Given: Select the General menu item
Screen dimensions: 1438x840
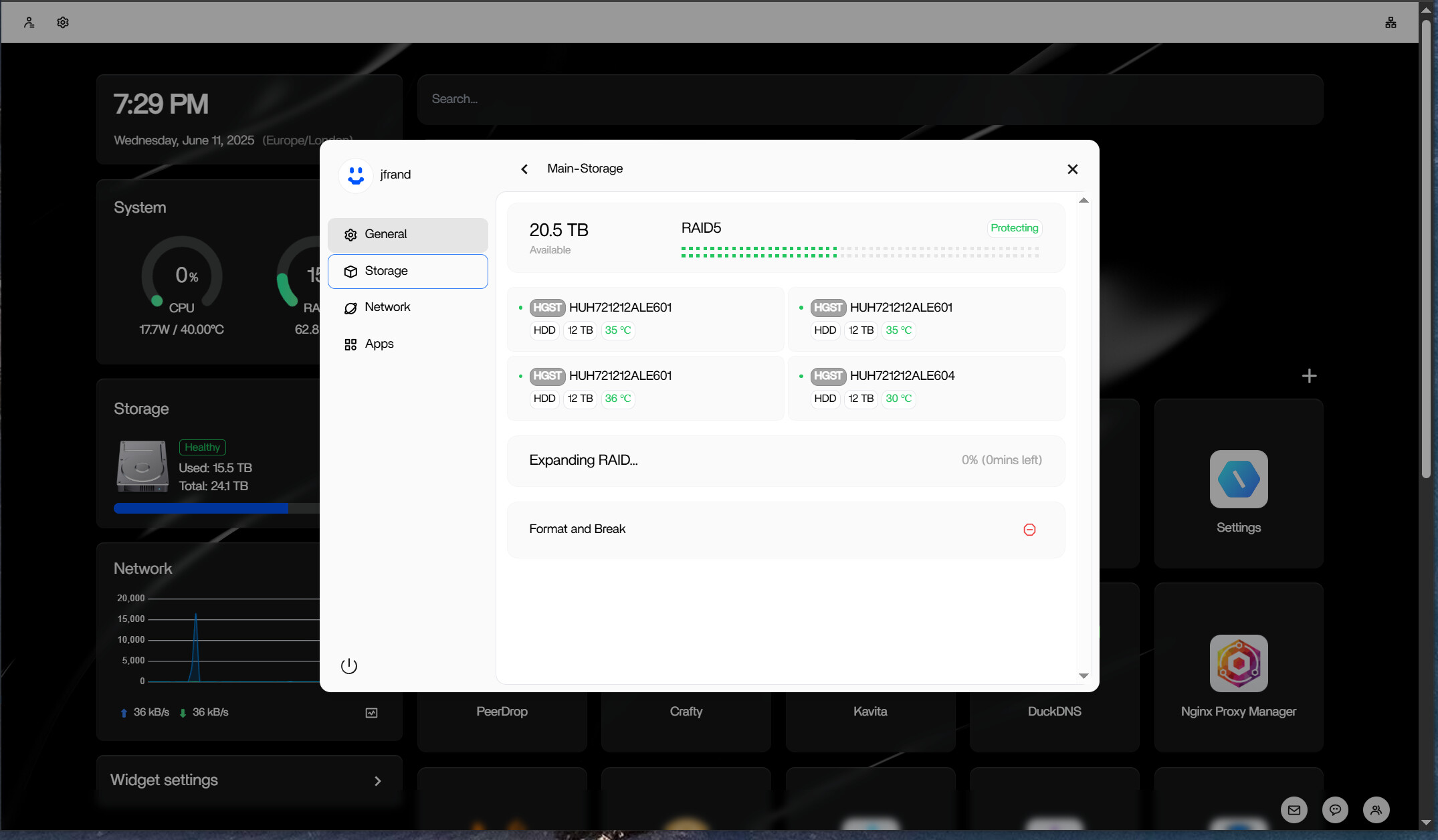Looking at the screenshot, I should click(x=408, y=235).
